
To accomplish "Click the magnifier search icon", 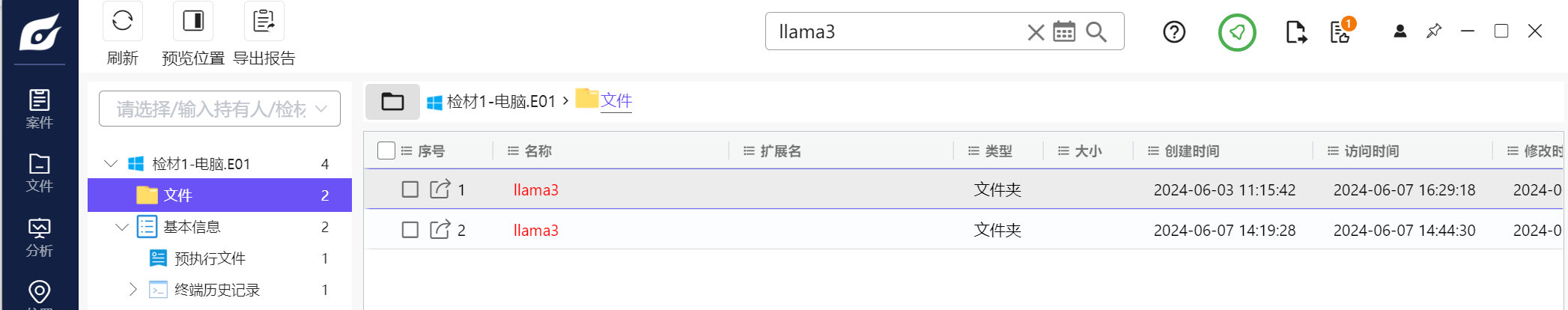I will (1096, 32).
